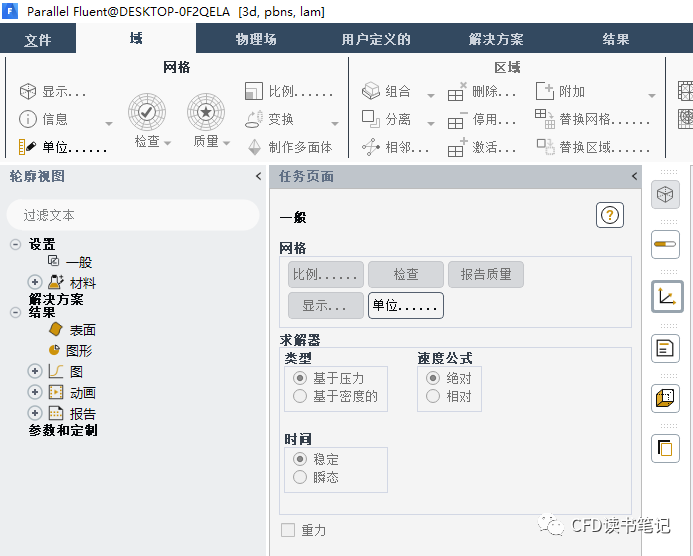Select Relative (相对) velocity formulation
Screen dimensions: 693x556
433,396
